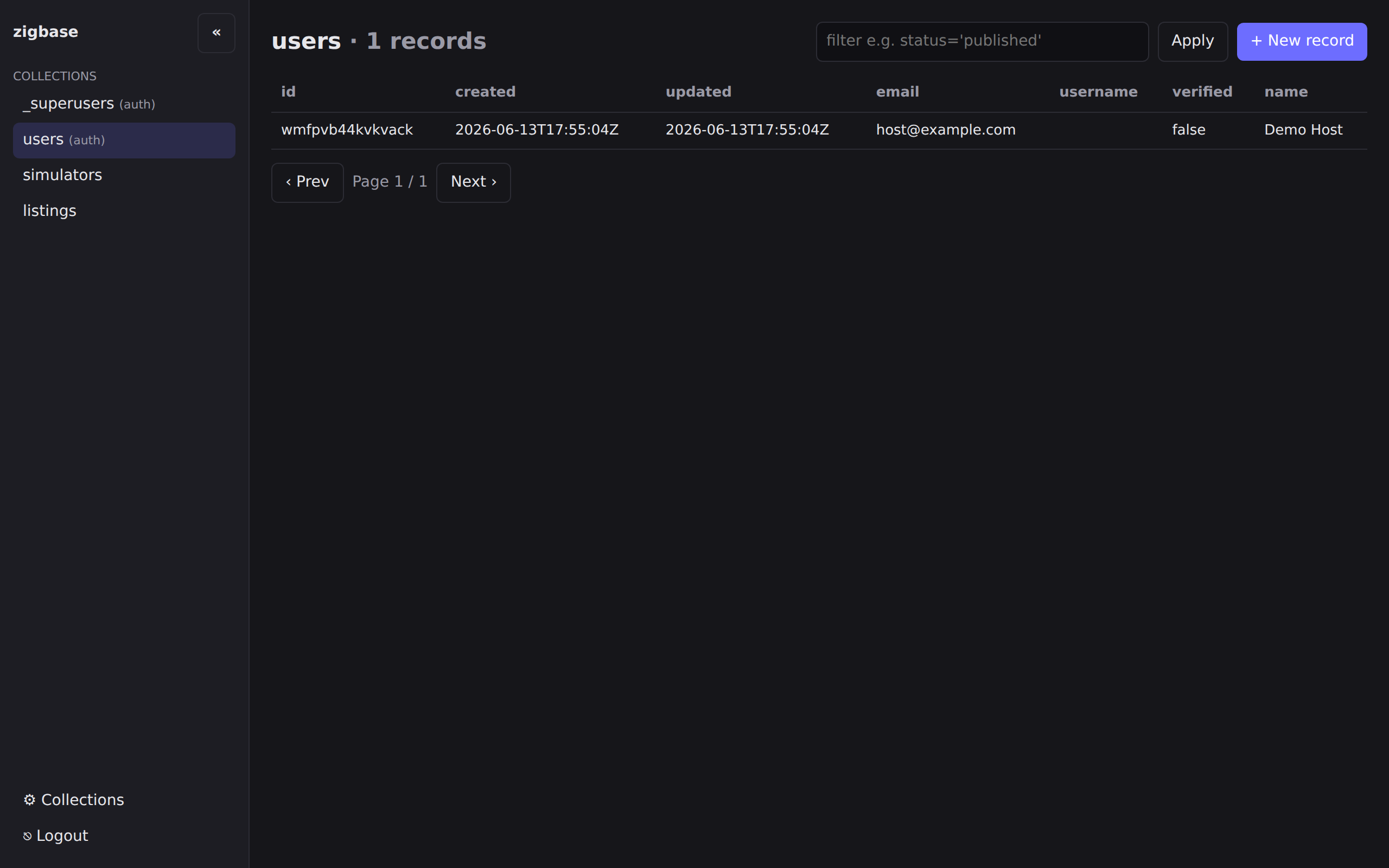Click the zigbase app title
Screen dimensions: 1389x868
(x=46, y=32)
